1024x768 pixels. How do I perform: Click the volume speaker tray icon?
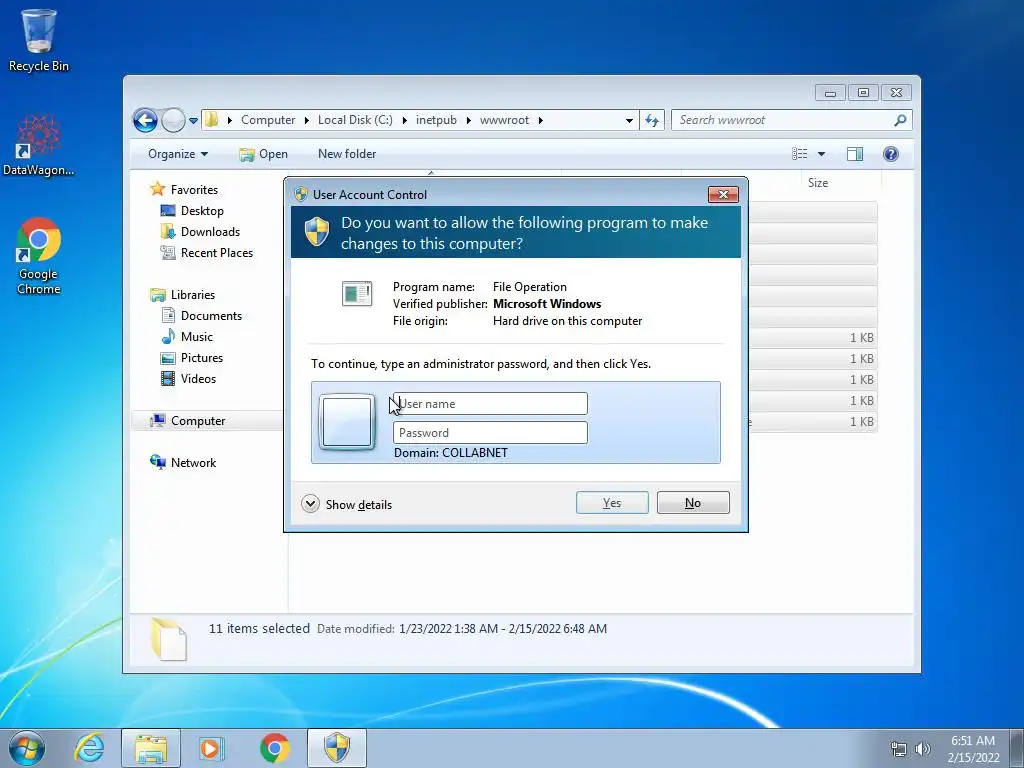922,749
